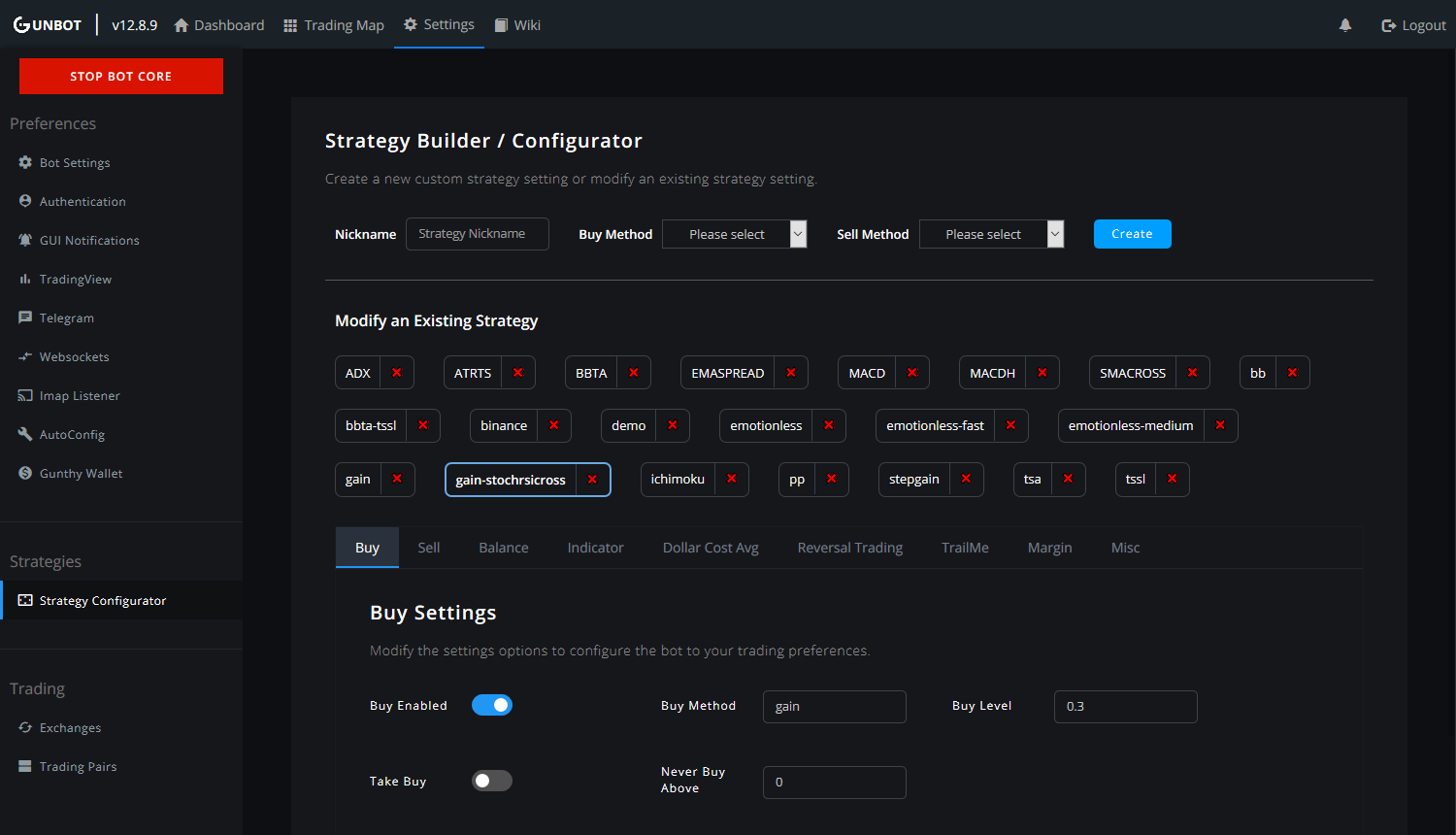Remove the ichimoku strategy using its X
Screen dimensions: 1456x835
[x=731, y=479]
